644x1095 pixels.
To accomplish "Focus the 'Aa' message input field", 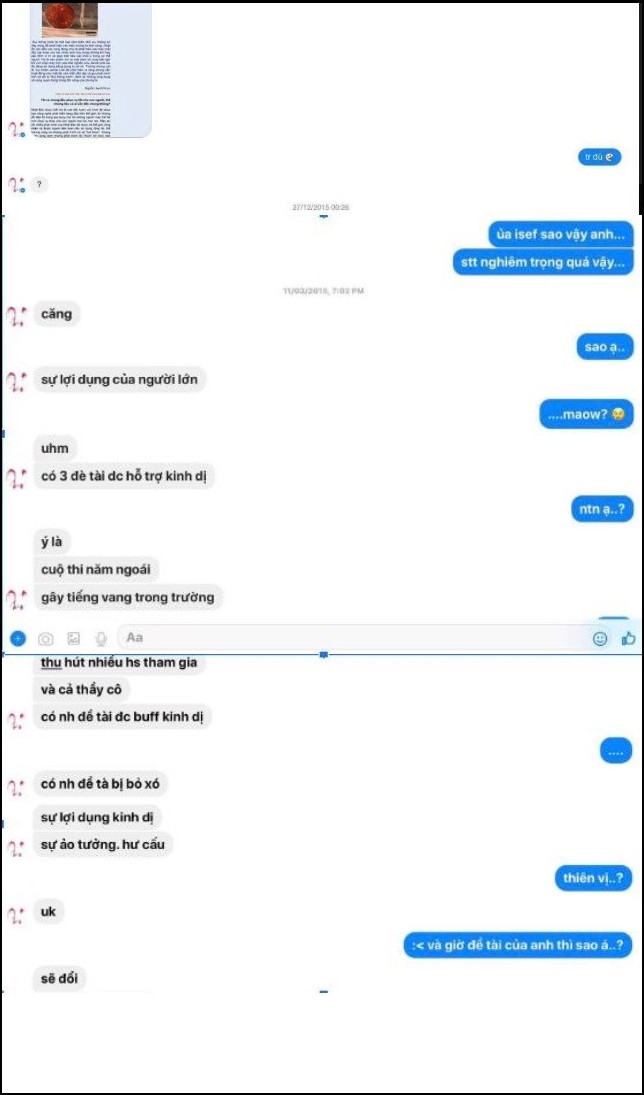I will click(353, 638).
